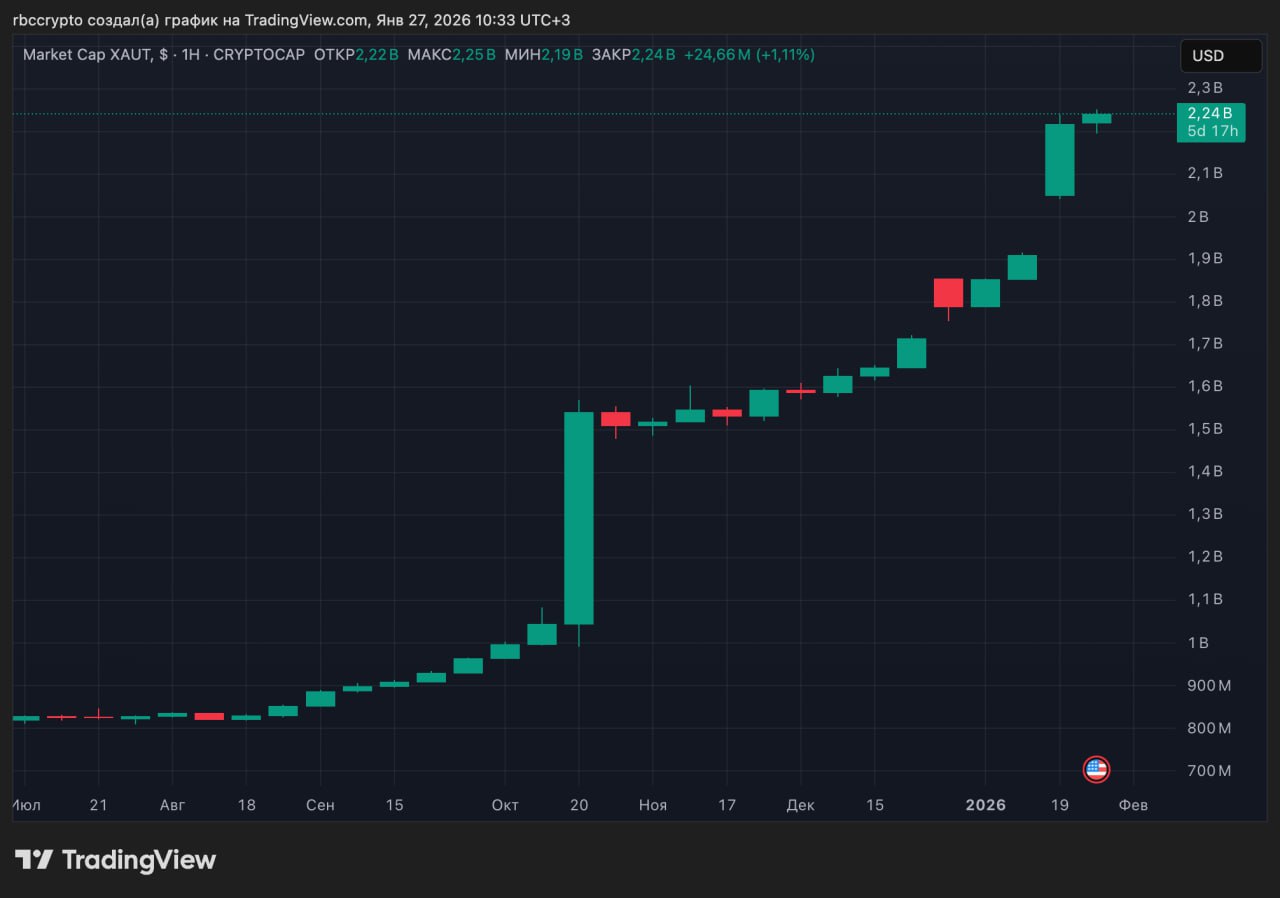
Task: Click the 2026 label on time axis
Action: (x=986, y=805)
